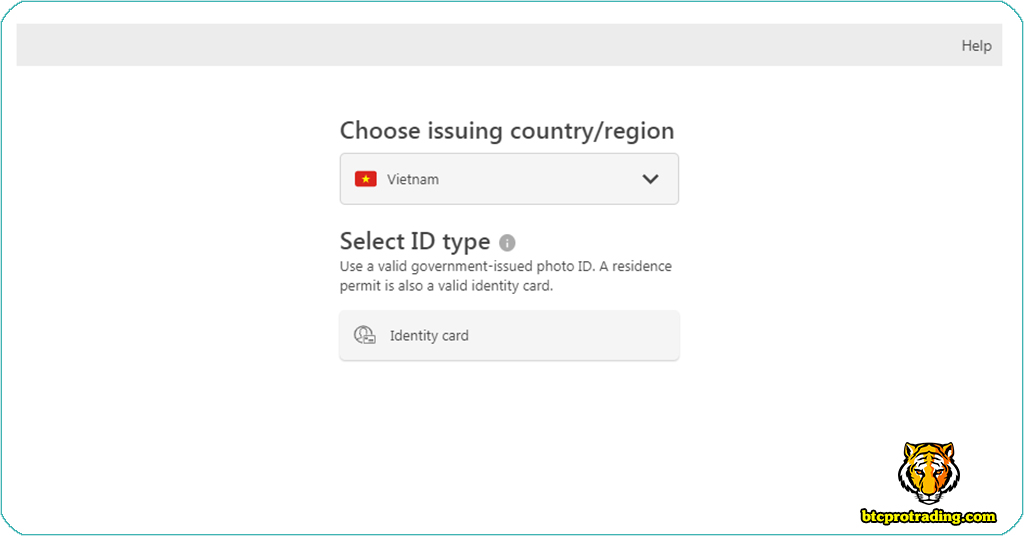
Task: Click the info icon beside Select ID type
Action: (507, 243)
